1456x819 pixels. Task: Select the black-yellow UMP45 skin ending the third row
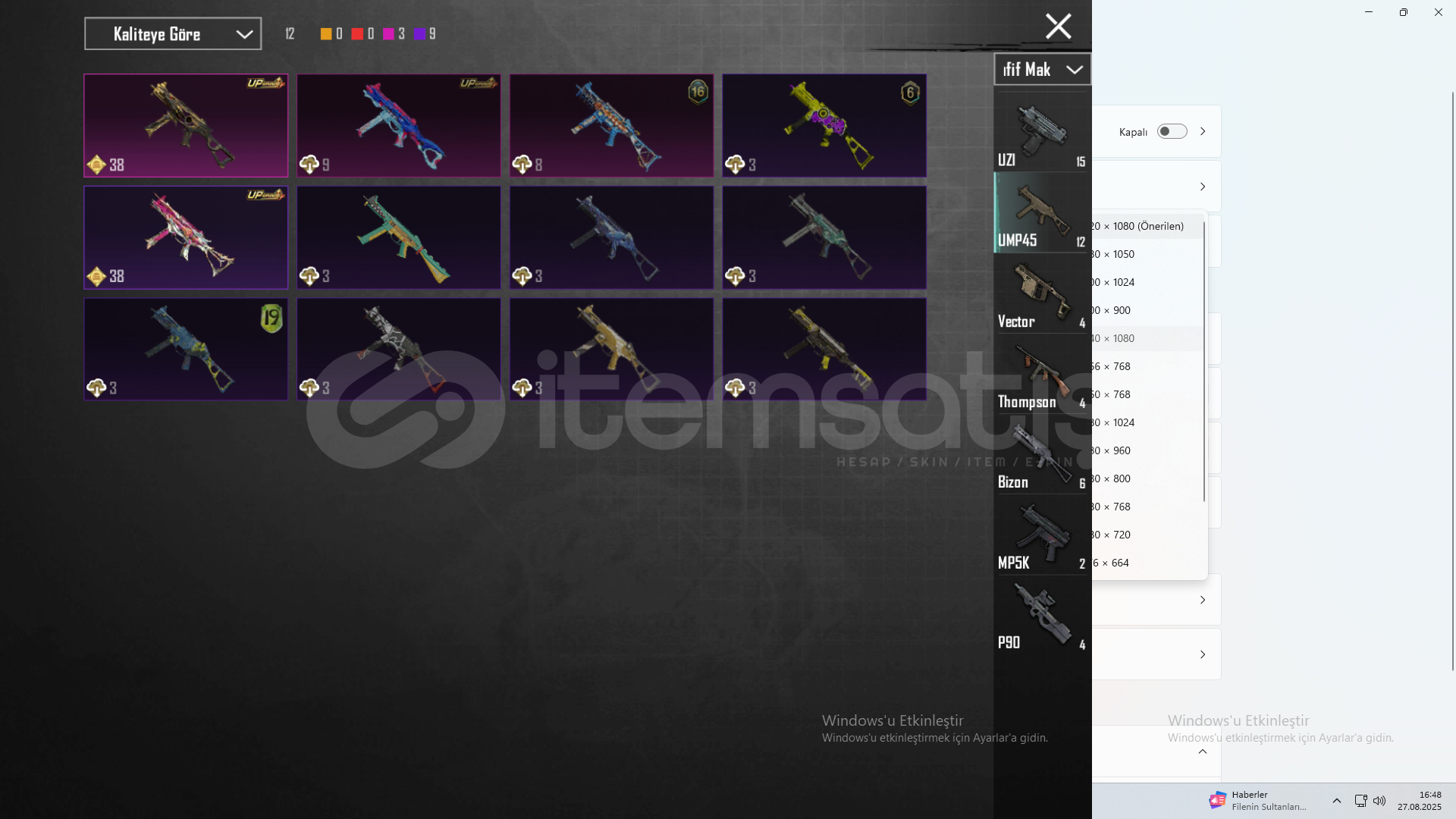point(824,349)
